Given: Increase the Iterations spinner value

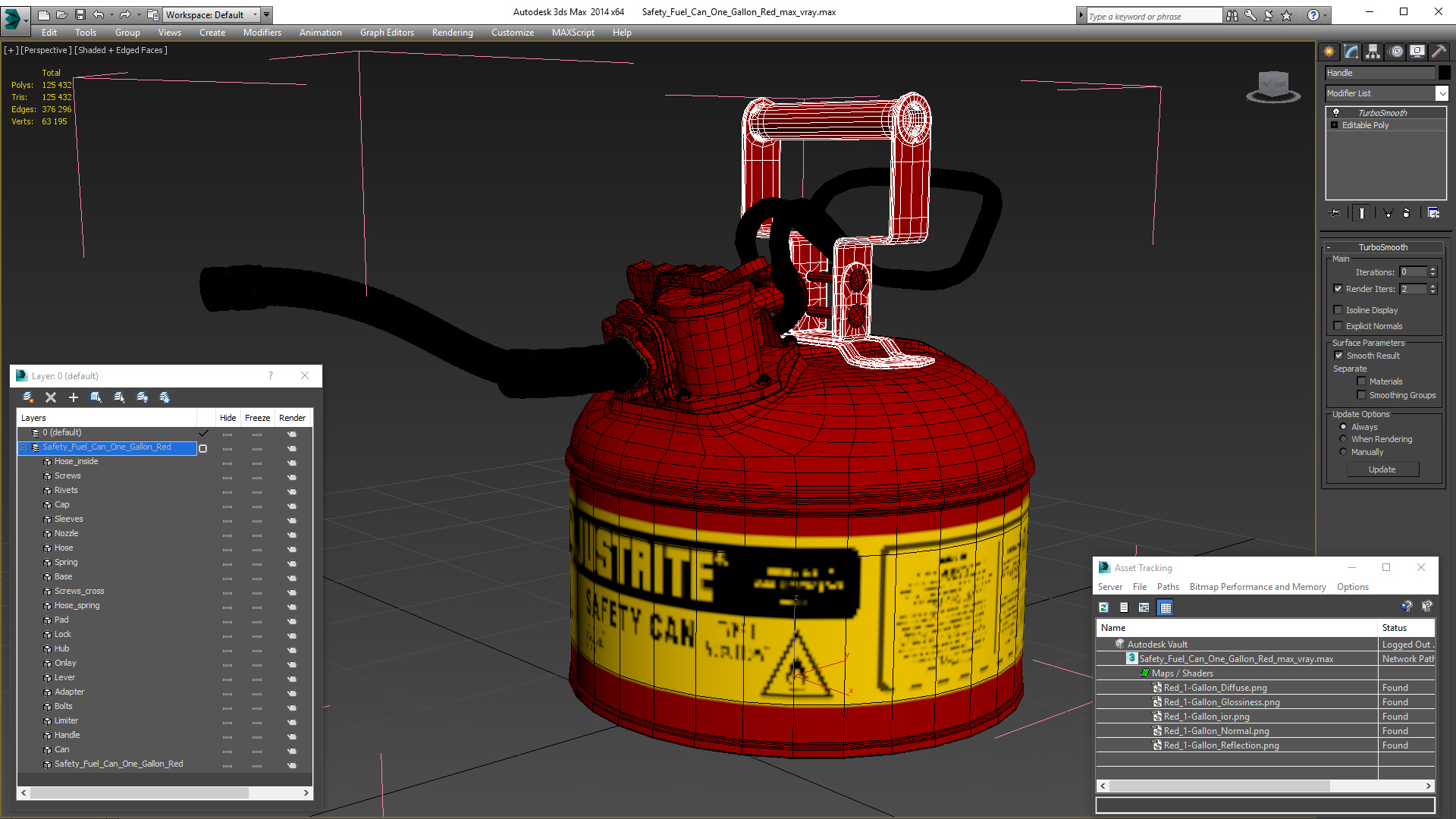Looking at the screenshot, I should pos(1432,268).
